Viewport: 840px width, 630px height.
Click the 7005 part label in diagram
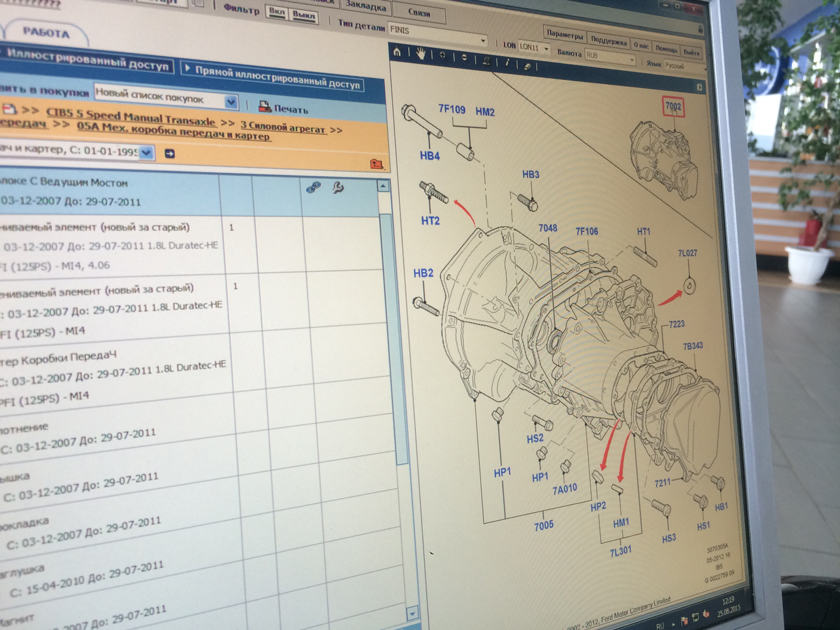pos(544,526)
